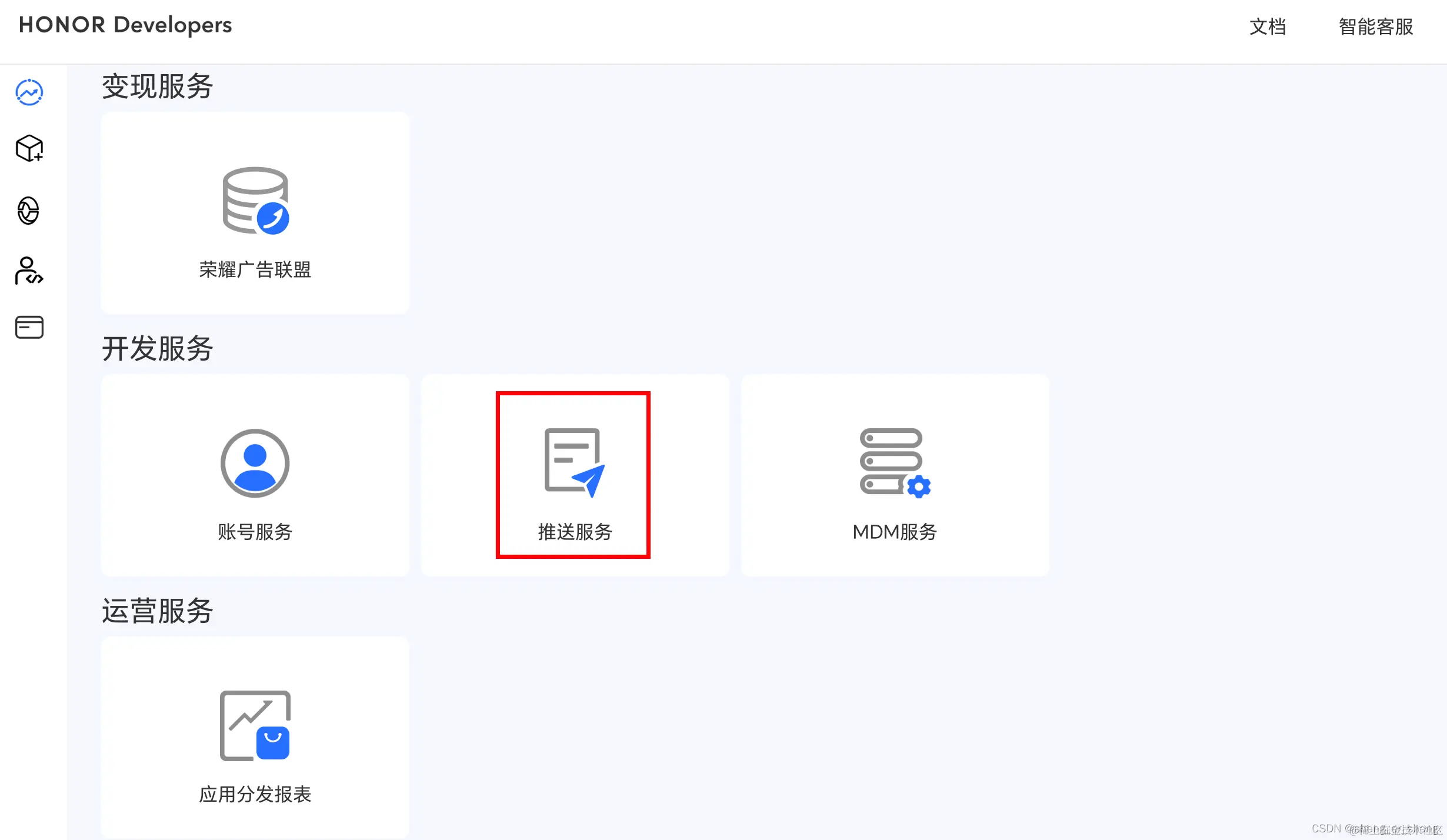Screen dimensions: 1447x840
Task: Open 智能客服 from the top bar
Action: point(1375,27)
